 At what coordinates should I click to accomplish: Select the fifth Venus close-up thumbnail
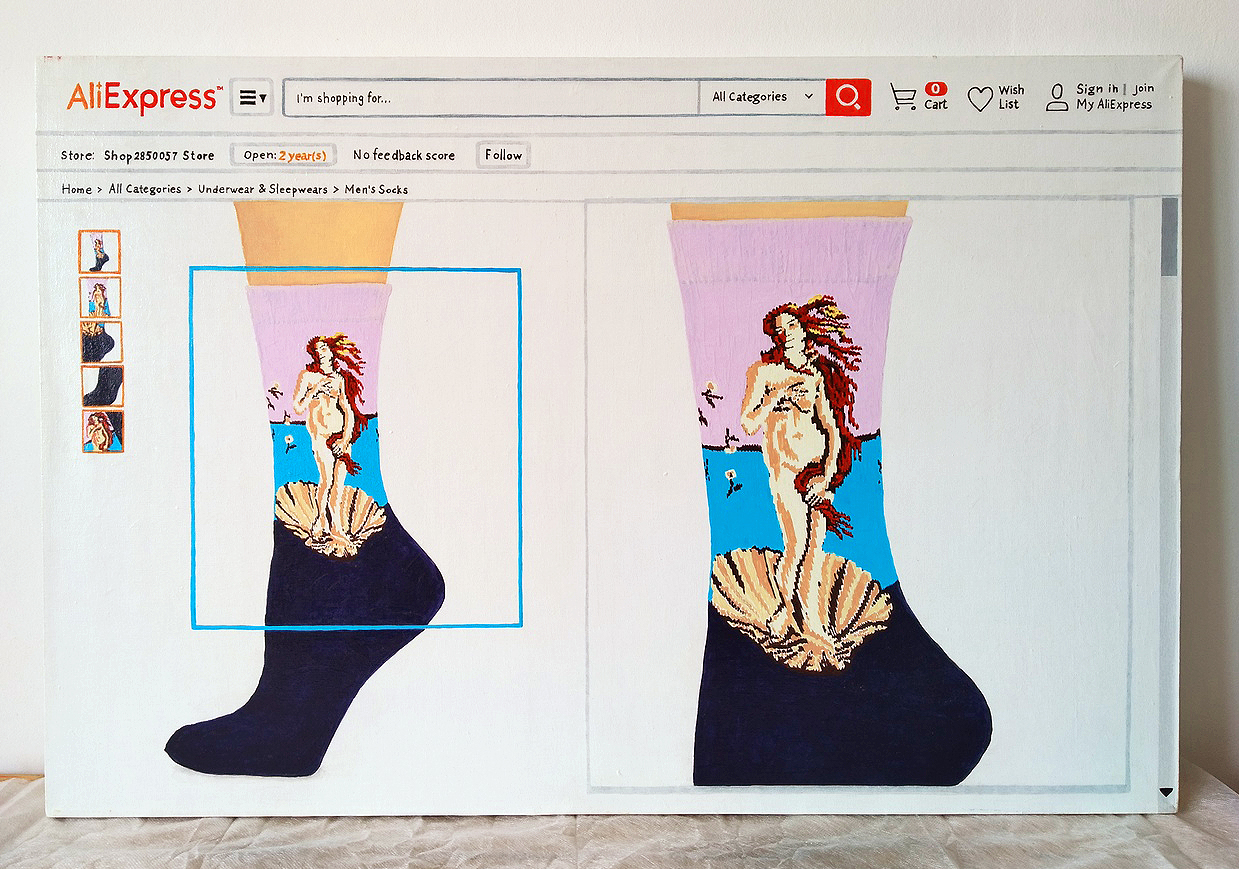click(103, 431)
